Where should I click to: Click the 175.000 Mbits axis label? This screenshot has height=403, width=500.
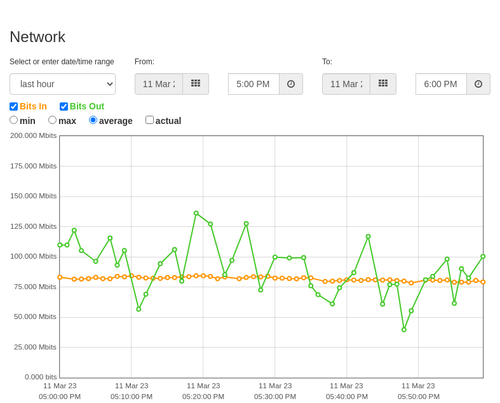point(33,166)
